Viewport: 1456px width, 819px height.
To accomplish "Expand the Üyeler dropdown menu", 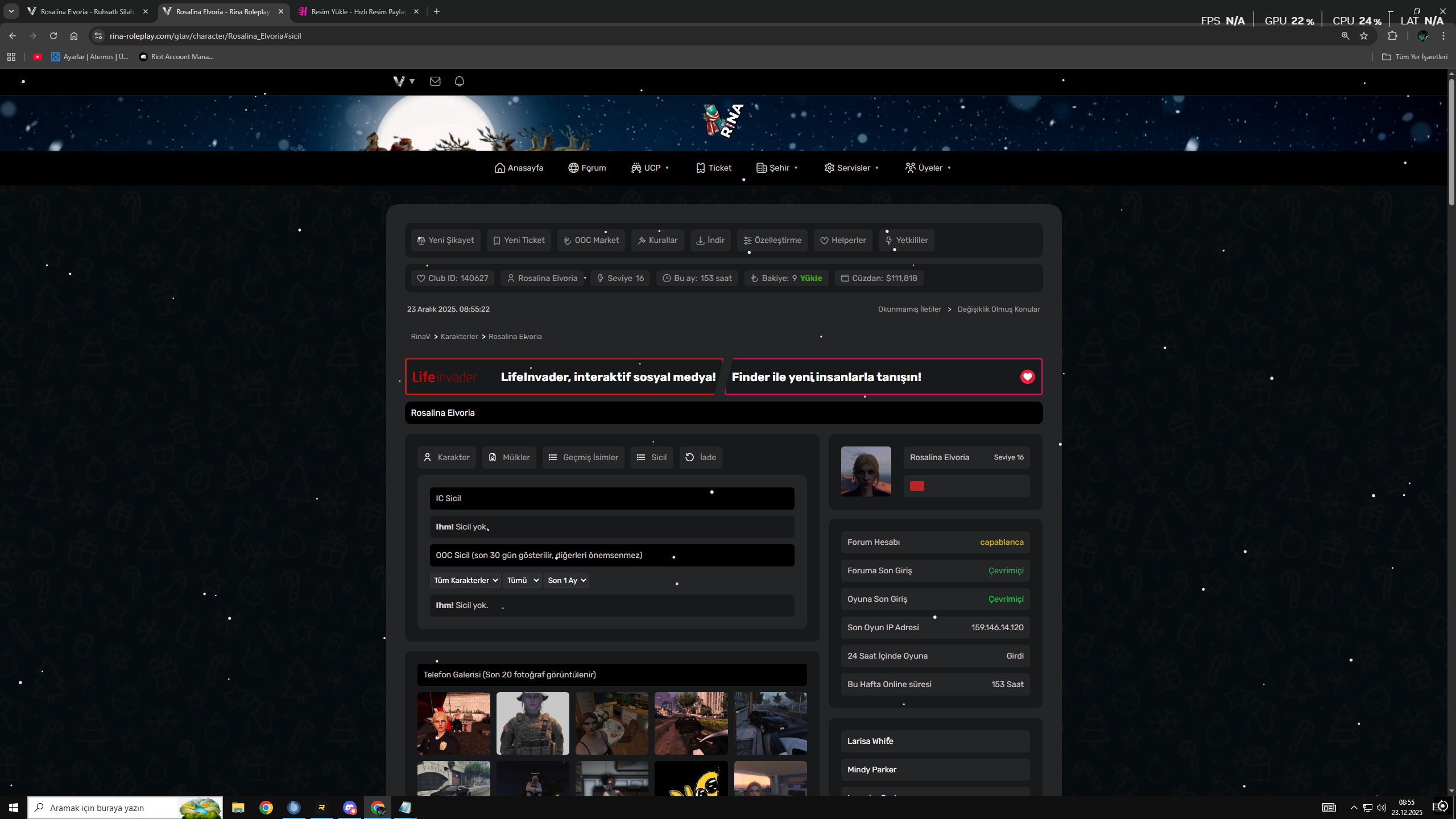I will pyautogui.click(x=928, y=168).
